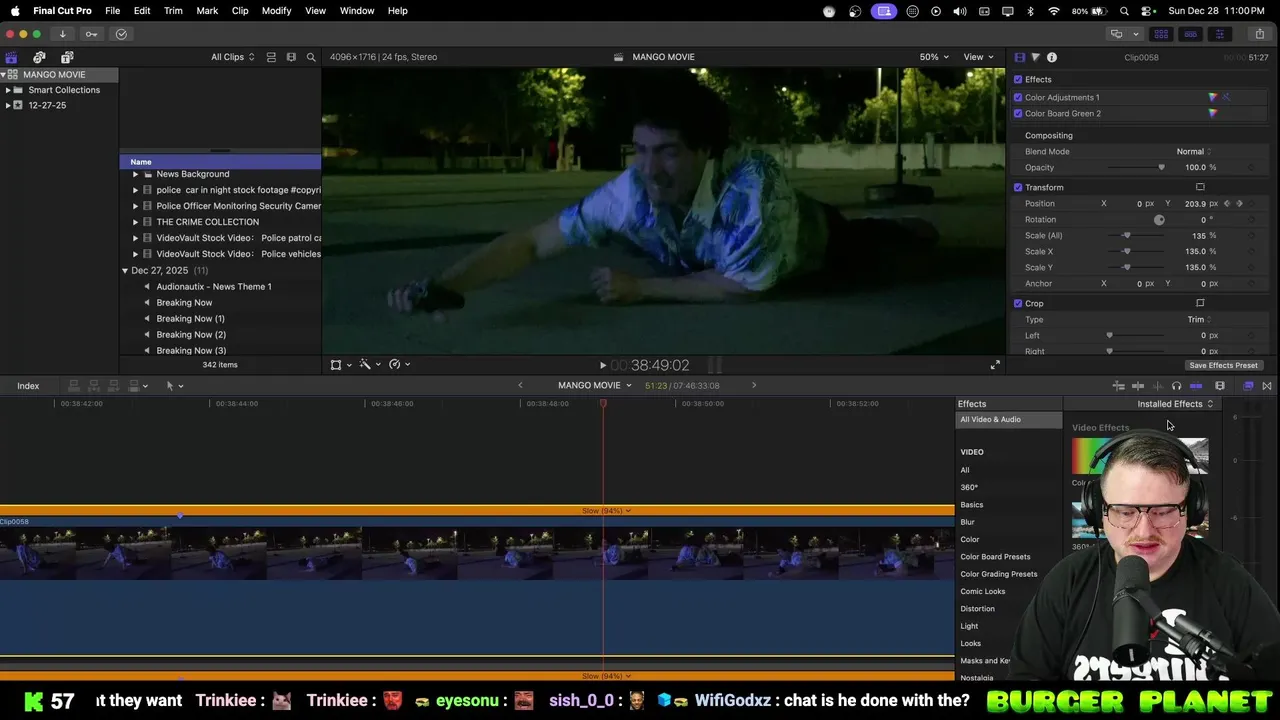Expand the Smart Collections folder

[8, 90]
